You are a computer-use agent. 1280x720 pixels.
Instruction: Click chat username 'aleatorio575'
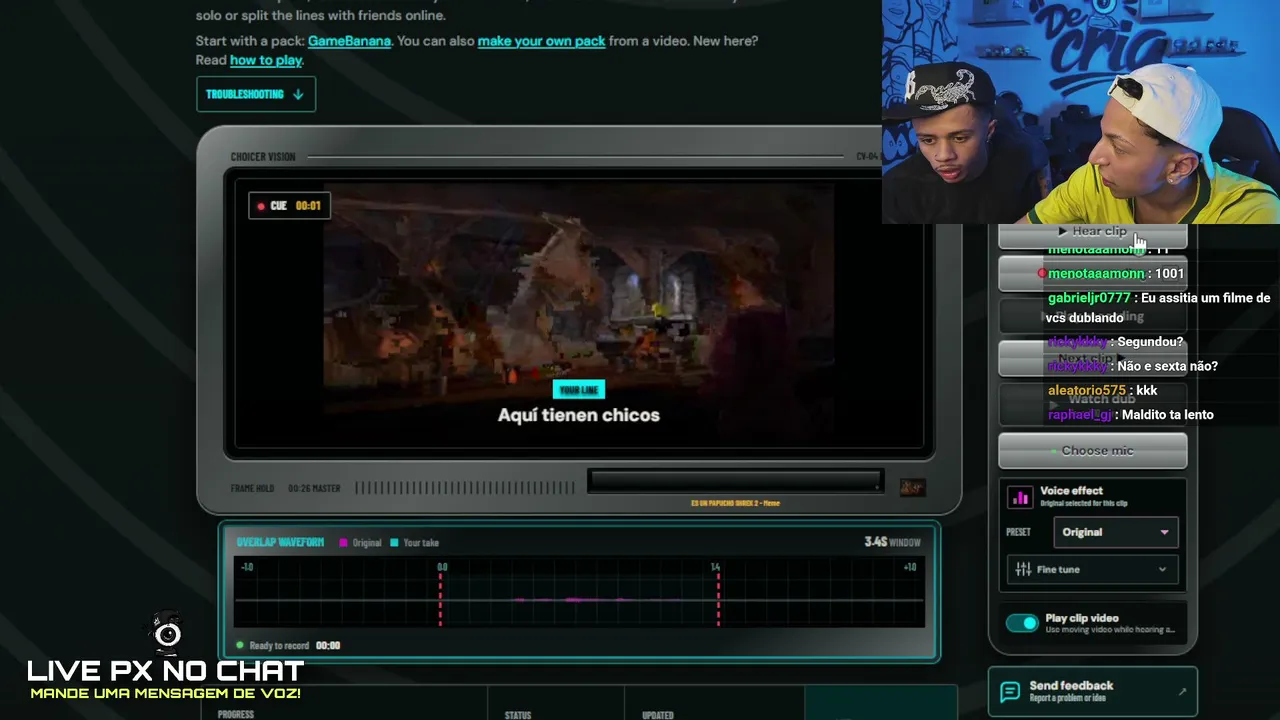point(1087,390)
